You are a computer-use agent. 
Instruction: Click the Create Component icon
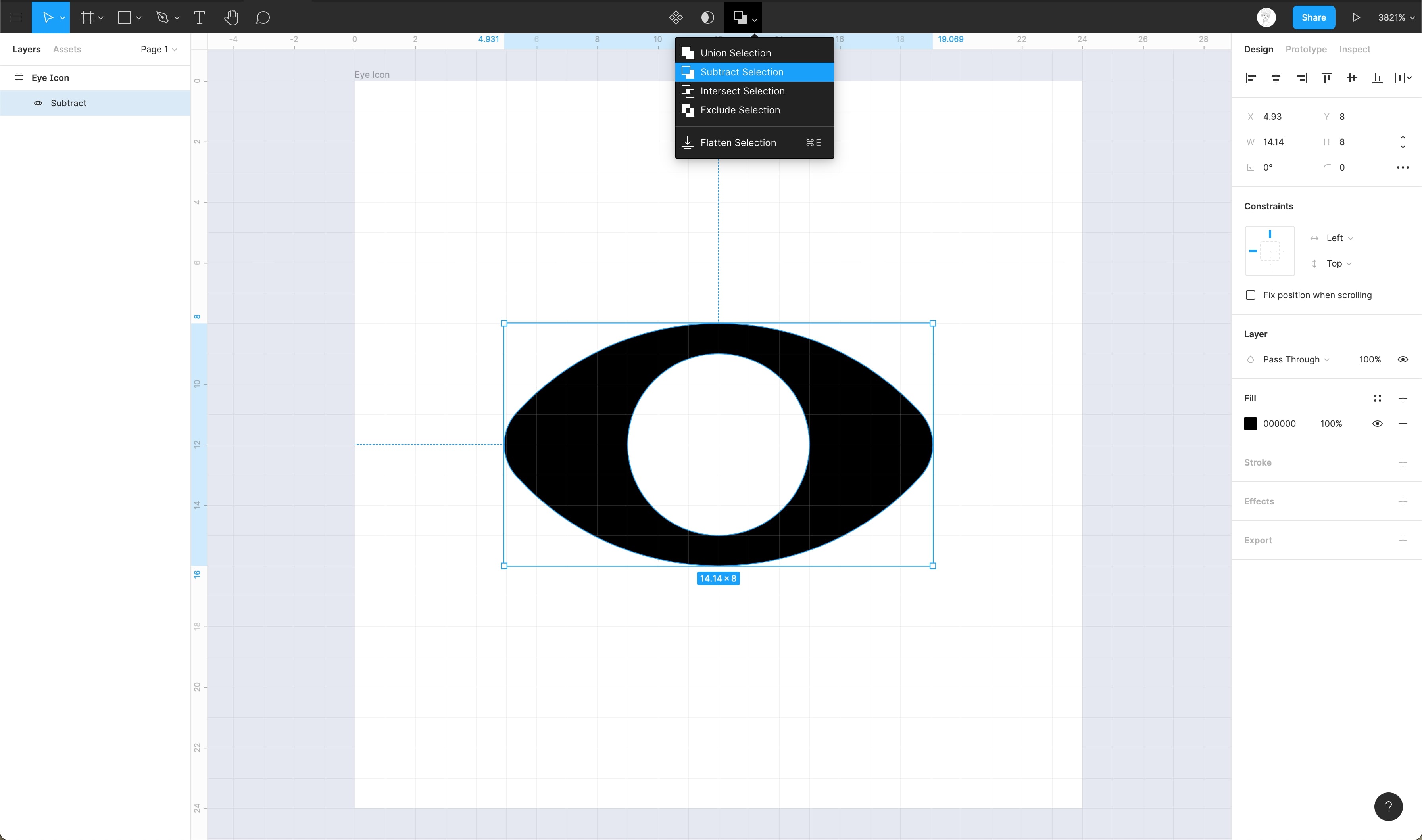676,17
